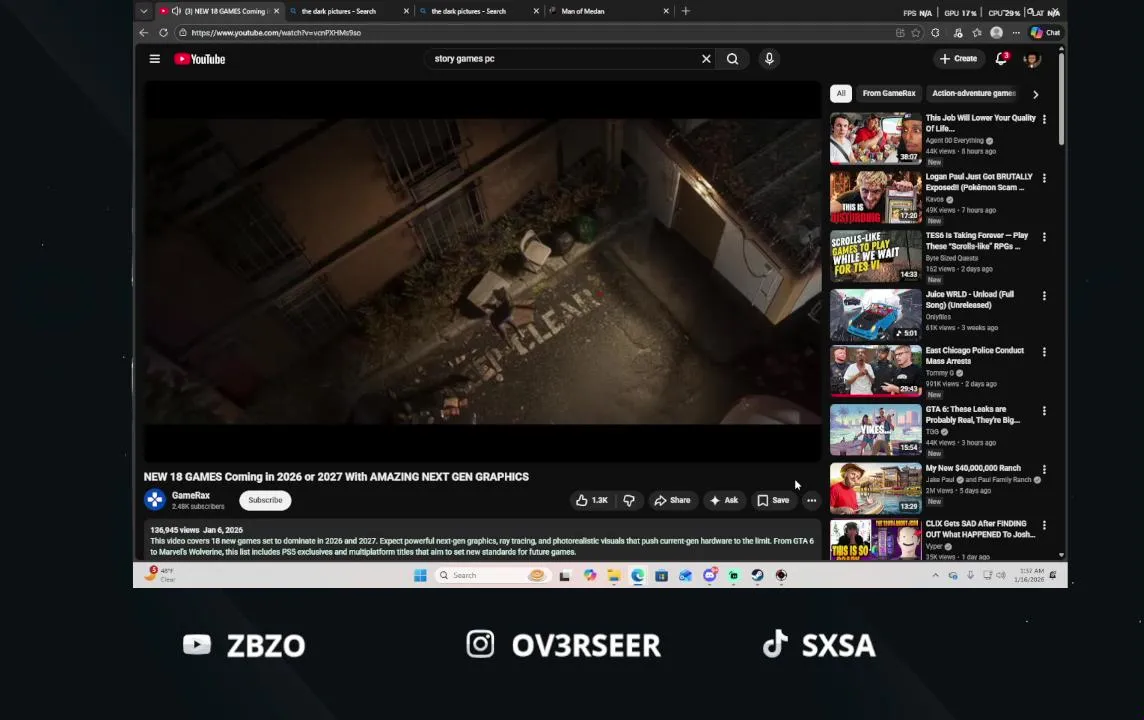The height and width of the screenshot is (720, 1144).
Task: Open TES6 Is Taking Forever video thumbnail
Action: click(876, 256)
